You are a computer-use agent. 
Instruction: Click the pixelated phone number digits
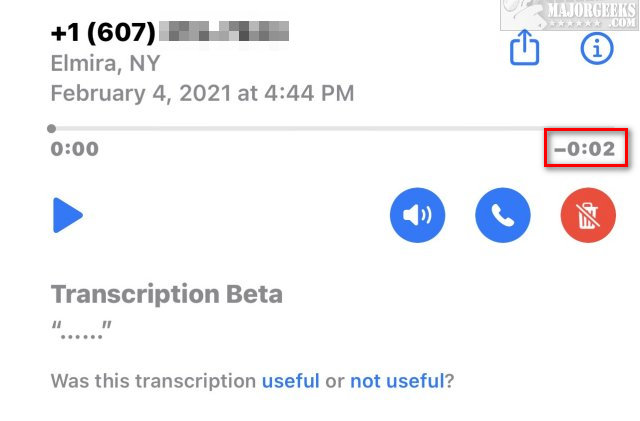point(224,31)
